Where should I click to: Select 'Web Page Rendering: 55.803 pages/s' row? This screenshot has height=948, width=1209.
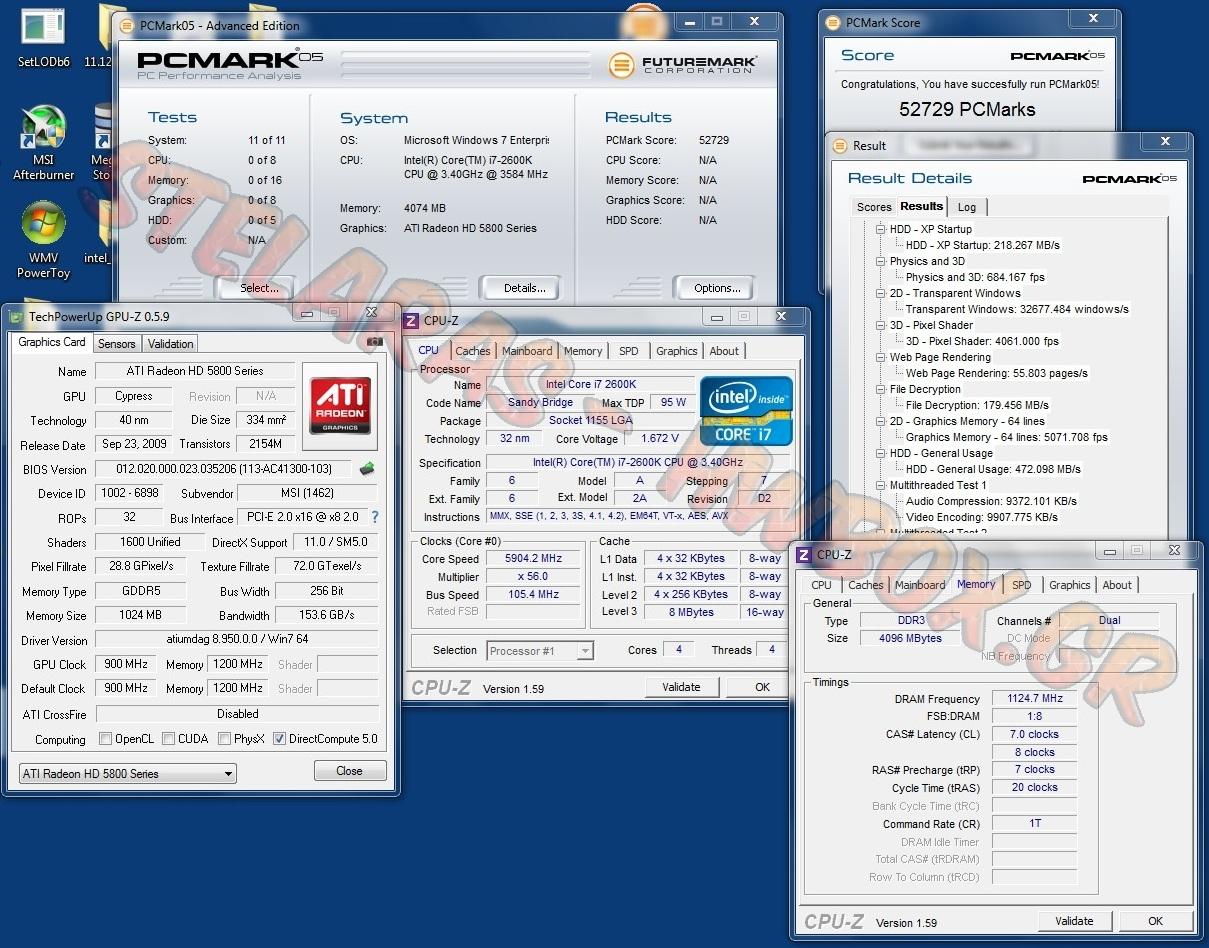[996, 373]
